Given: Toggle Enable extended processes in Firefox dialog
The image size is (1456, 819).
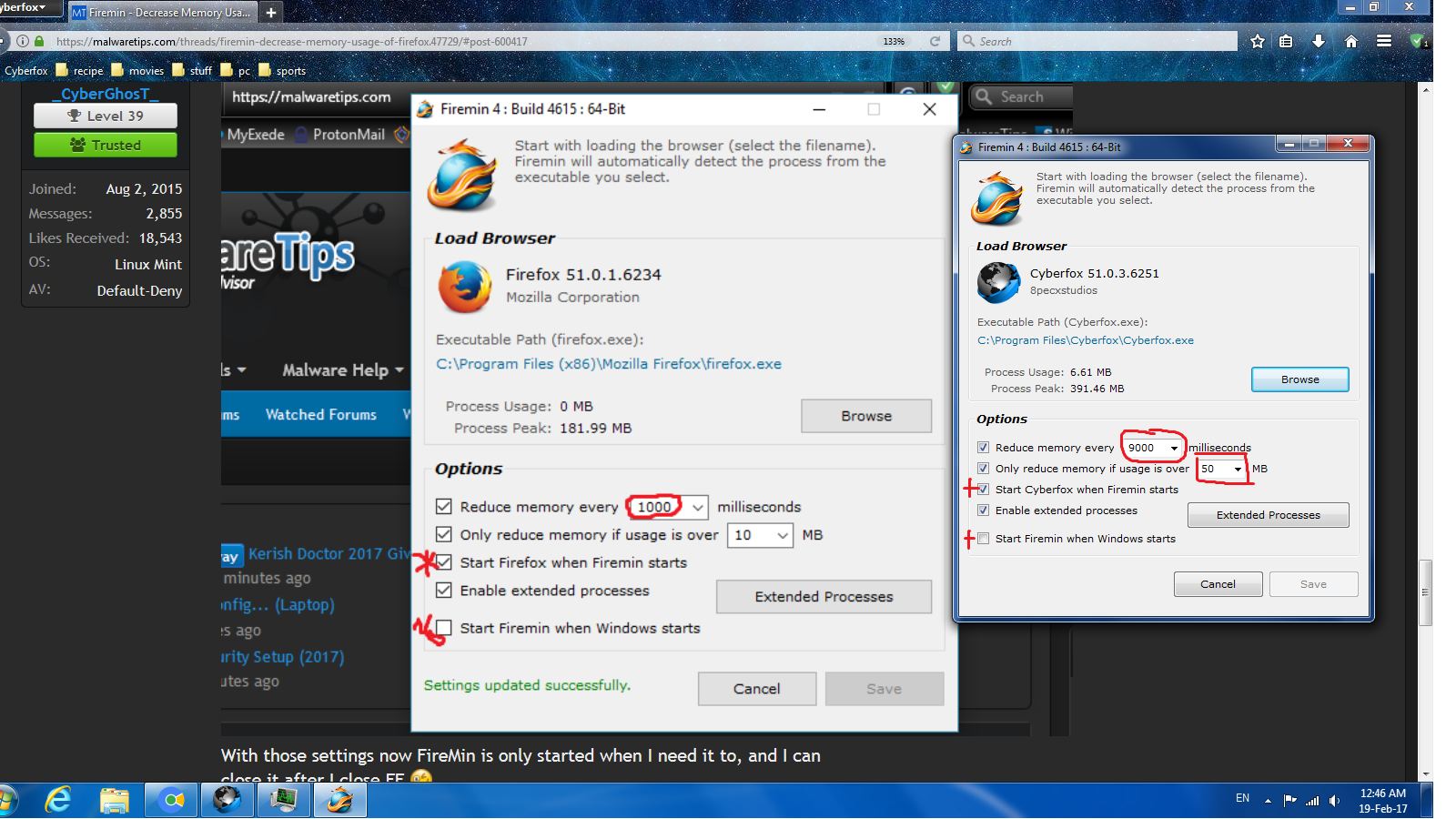Looking at the screenshot, I should (x=444, y=590).
